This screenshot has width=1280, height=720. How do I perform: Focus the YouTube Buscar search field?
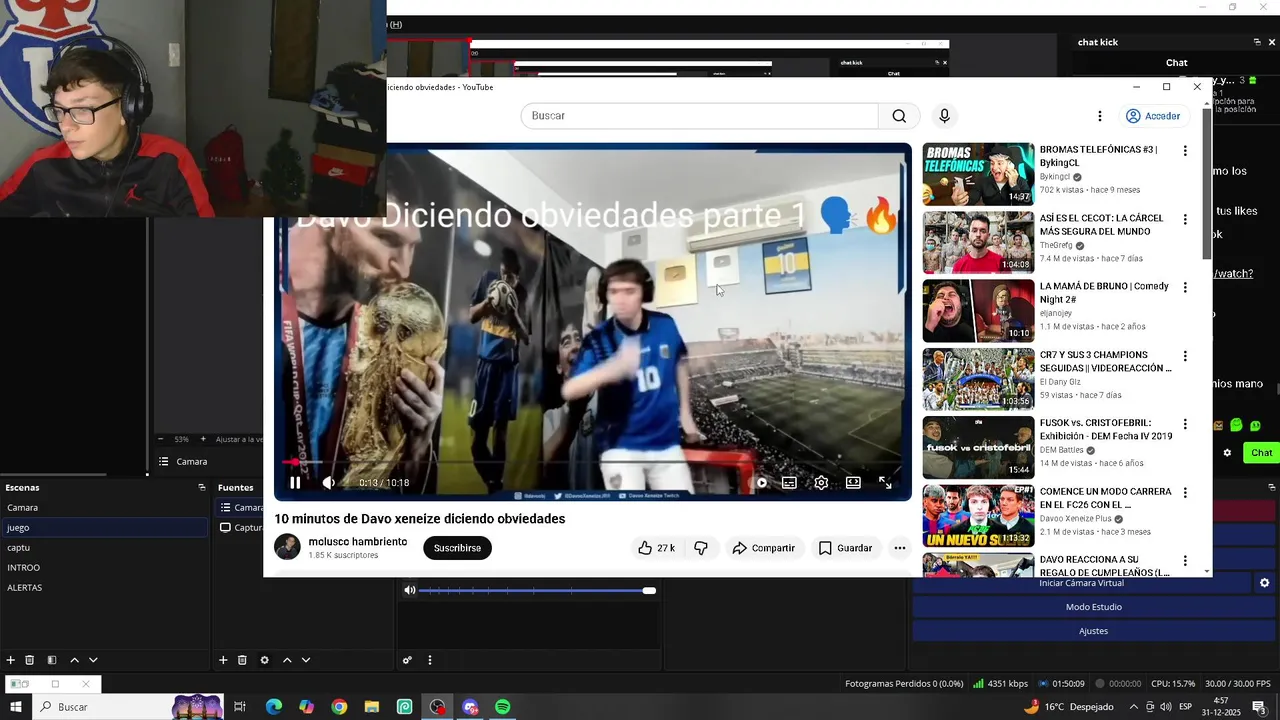[x=700, y=116]
